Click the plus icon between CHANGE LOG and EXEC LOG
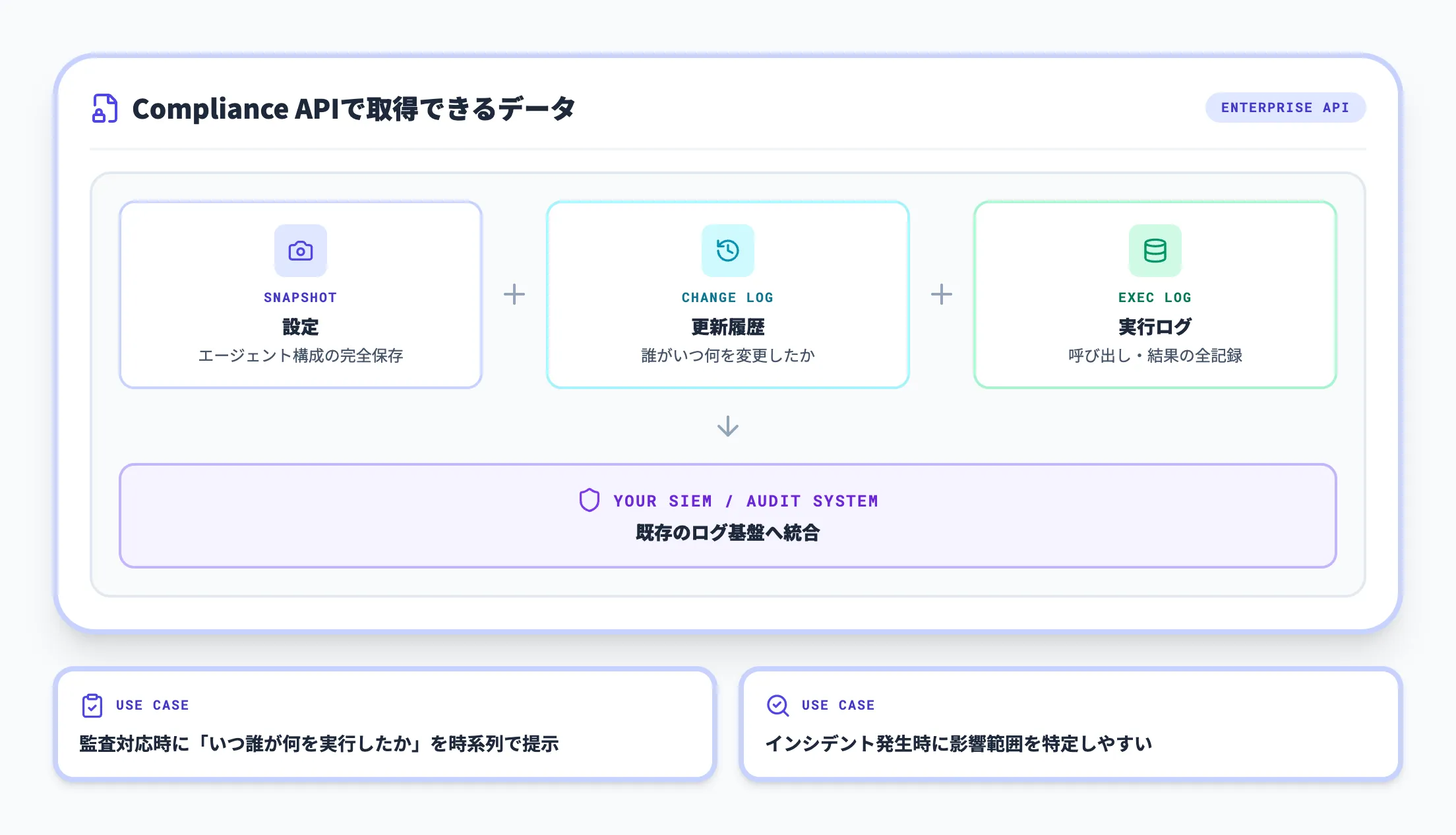Viewport: 1456px width, 835px height. 942,295
